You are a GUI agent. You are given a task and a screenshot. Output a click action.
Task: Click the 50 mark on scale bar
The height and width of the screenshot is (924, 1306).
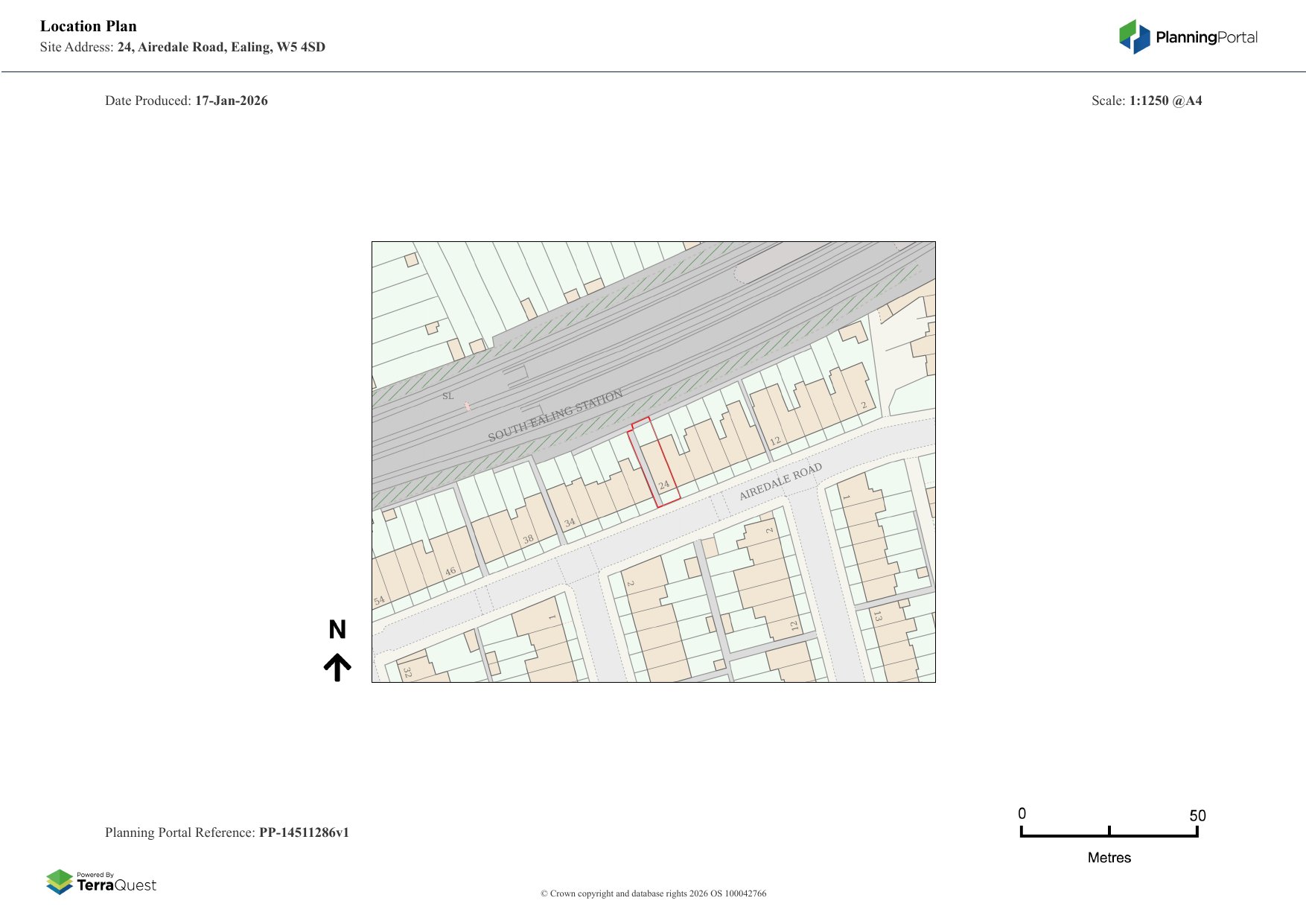[x=1197, y=815]
